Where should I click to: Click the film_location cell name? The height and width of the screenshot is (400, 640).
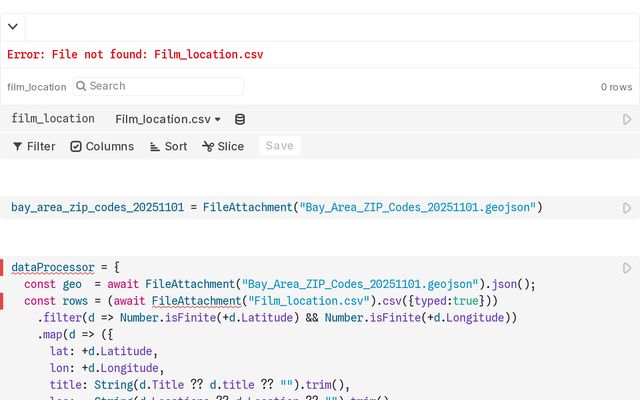coord(53,119)
